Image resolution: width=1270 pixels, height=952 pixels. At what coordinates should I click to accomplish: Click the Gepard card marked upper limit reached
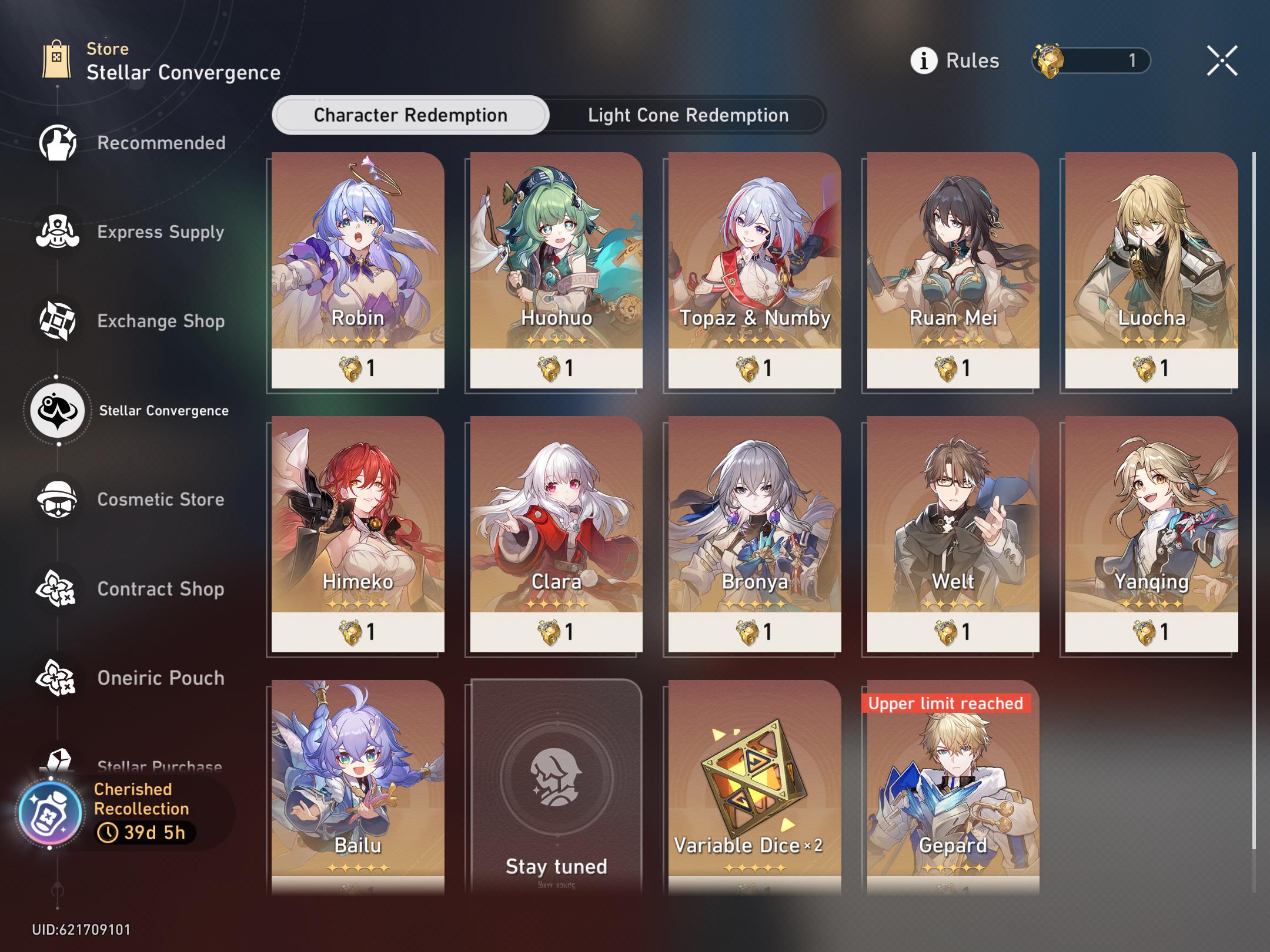(953, 787)
